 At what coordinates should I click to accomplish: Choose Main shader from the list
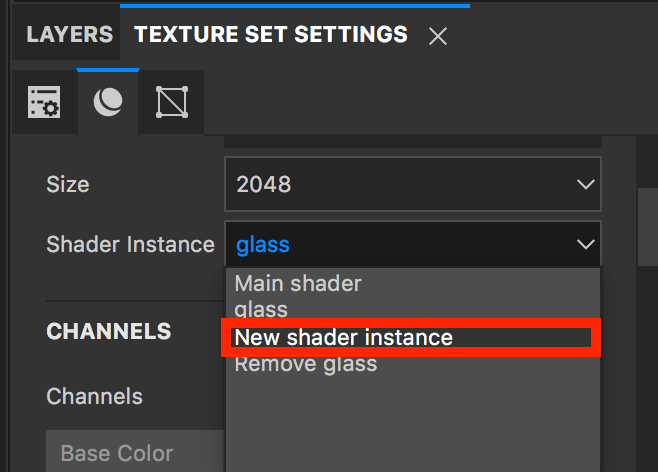point(298,283)
